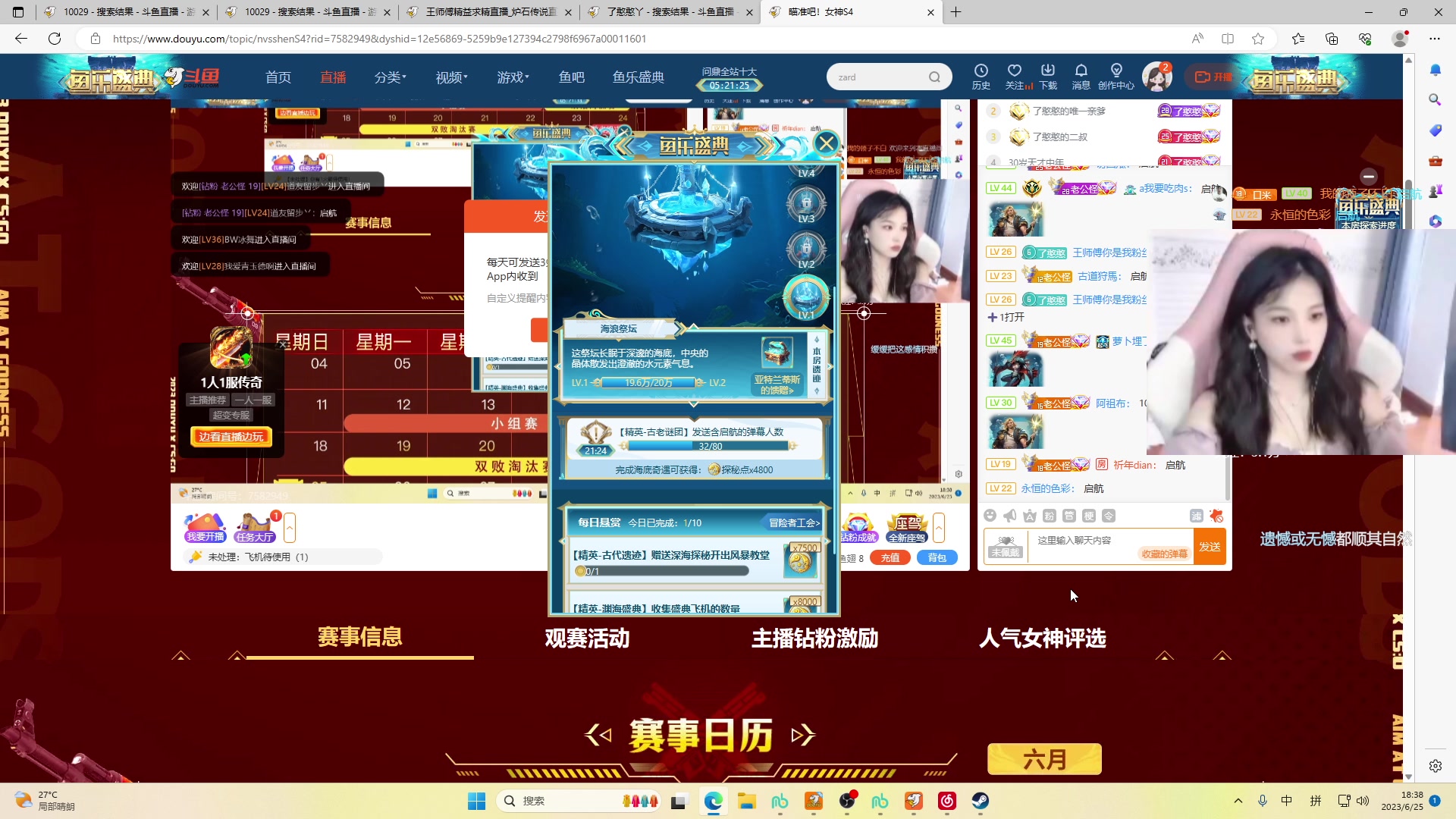The height and width of the screenshot is (819, 1456).
Task: Click the 开播 go-live button
Action: coord(1213,77)
